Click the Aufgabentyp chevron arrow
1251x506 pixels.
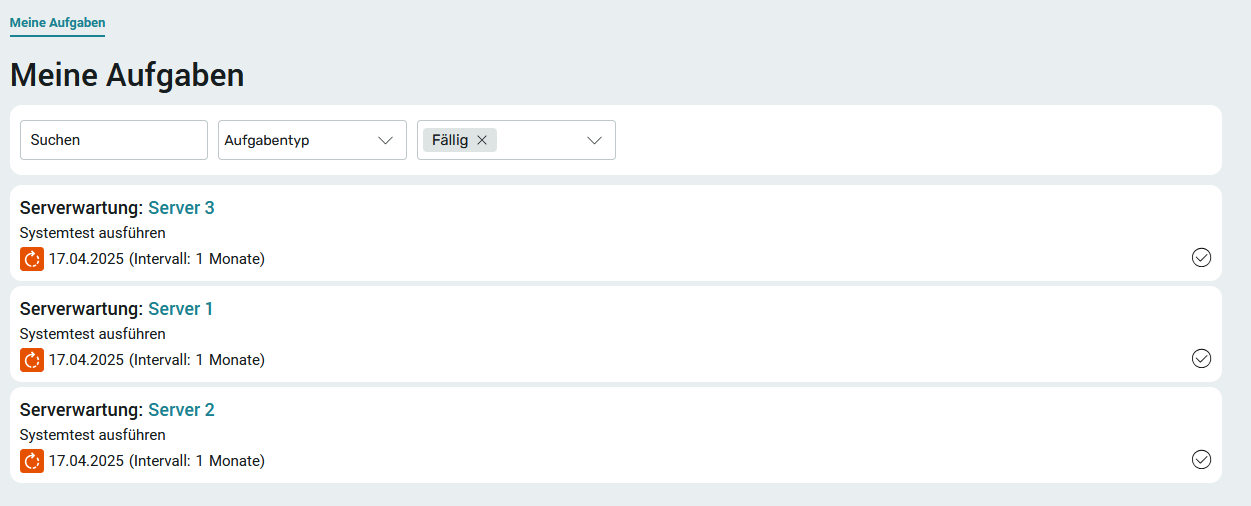pyautogui.click(x=386, y=141)
